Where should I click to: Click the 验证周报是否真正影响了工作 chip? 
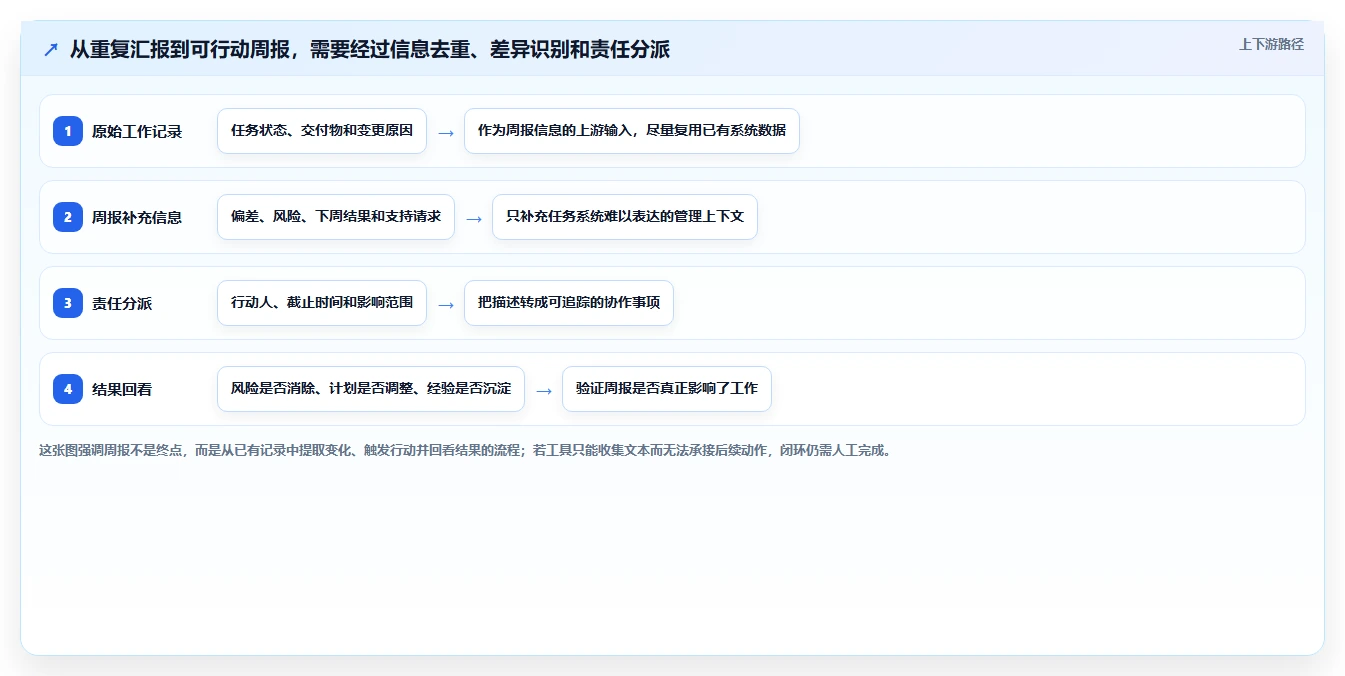[667, 389]
